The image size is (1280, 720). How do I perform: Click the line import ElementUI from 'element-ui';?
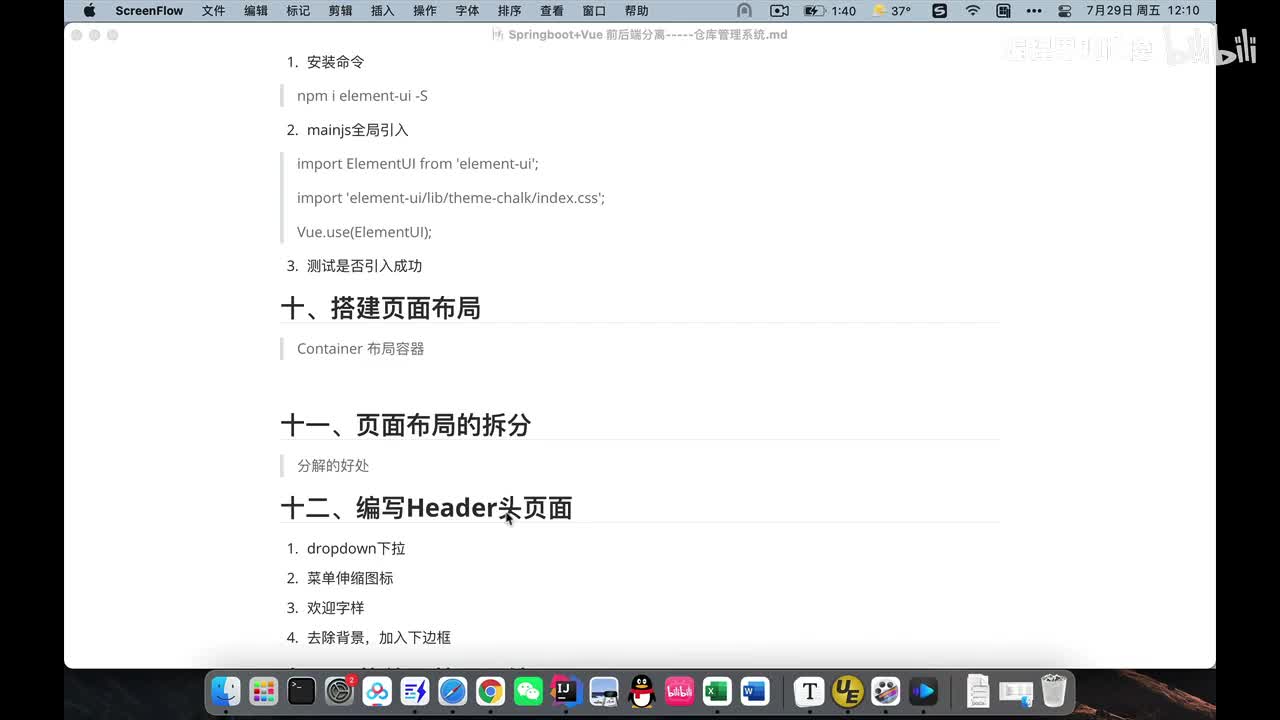point(418,164)
